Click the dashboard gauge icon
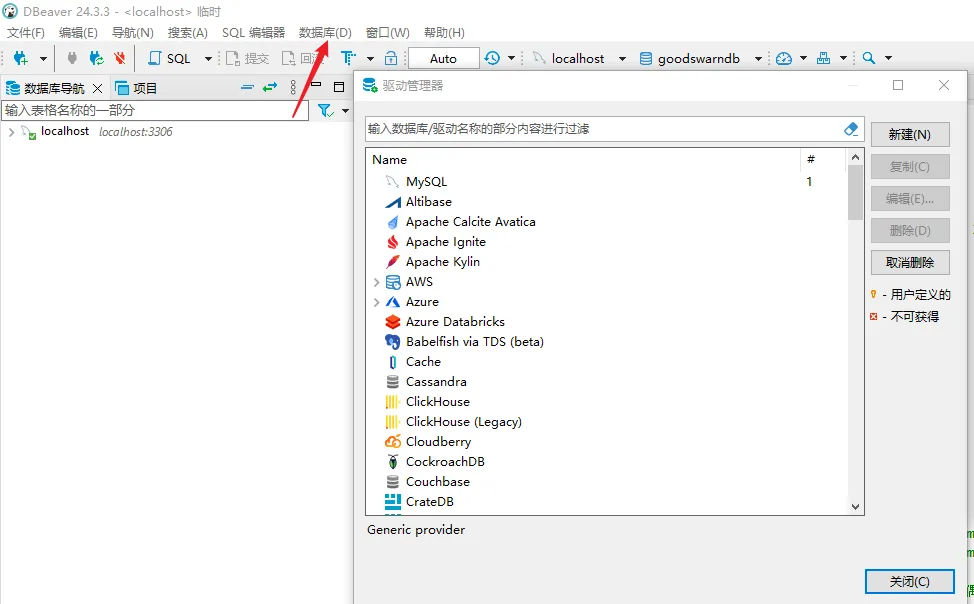 tap(784, 58)
